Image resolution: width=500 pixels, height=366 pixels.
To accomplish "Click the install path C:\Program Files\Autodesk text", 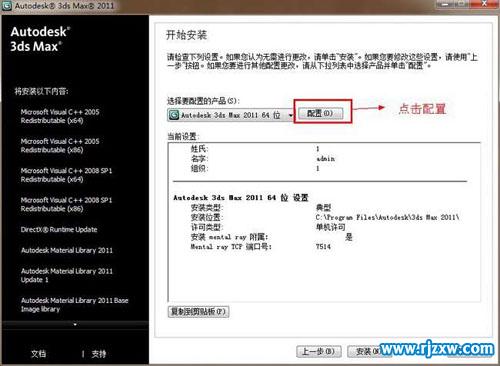I will click(x=387, y=217).
